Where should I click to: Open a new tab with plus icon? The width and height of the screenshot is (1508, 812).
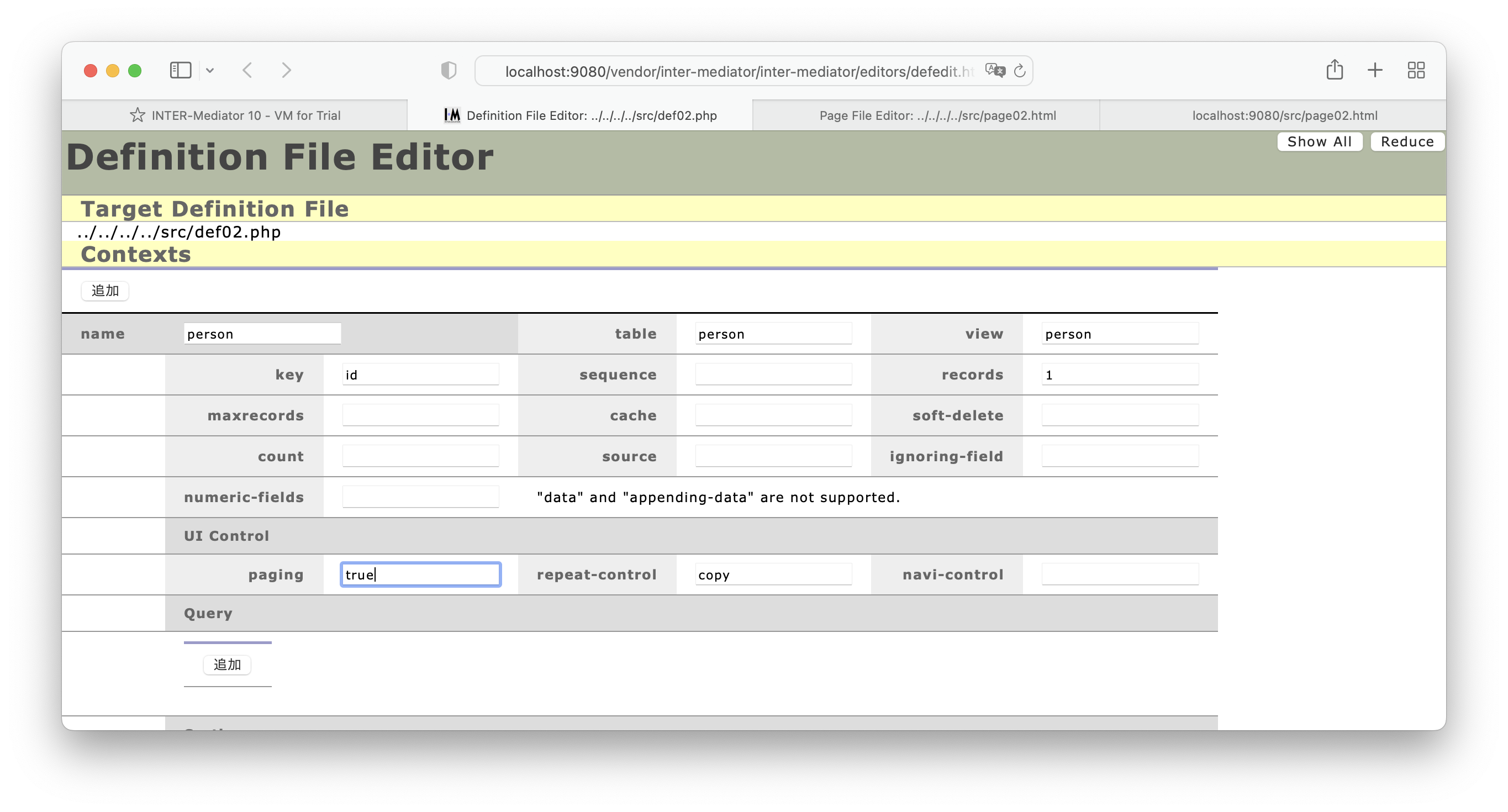tap(1374, 70)
